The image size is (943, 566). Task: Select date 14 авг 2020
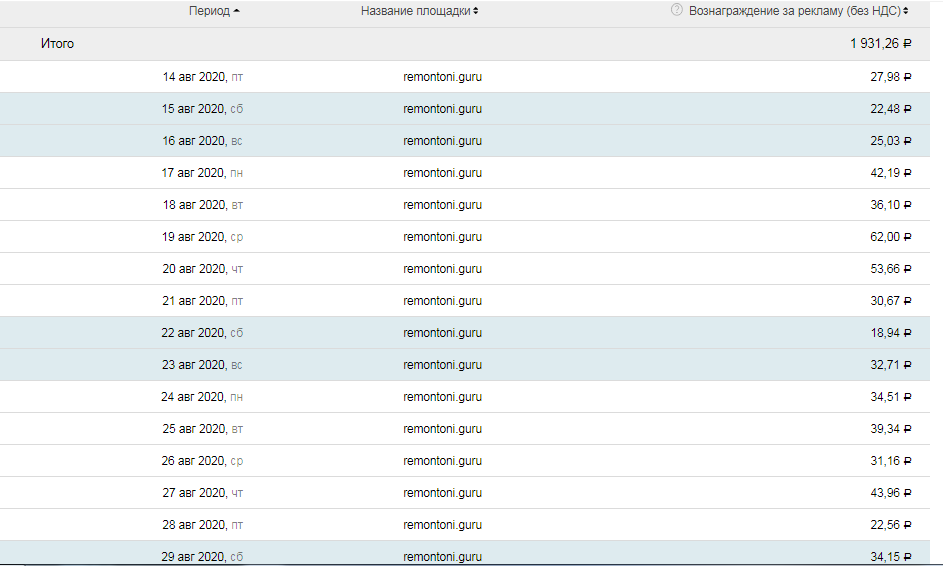[194, 76]
